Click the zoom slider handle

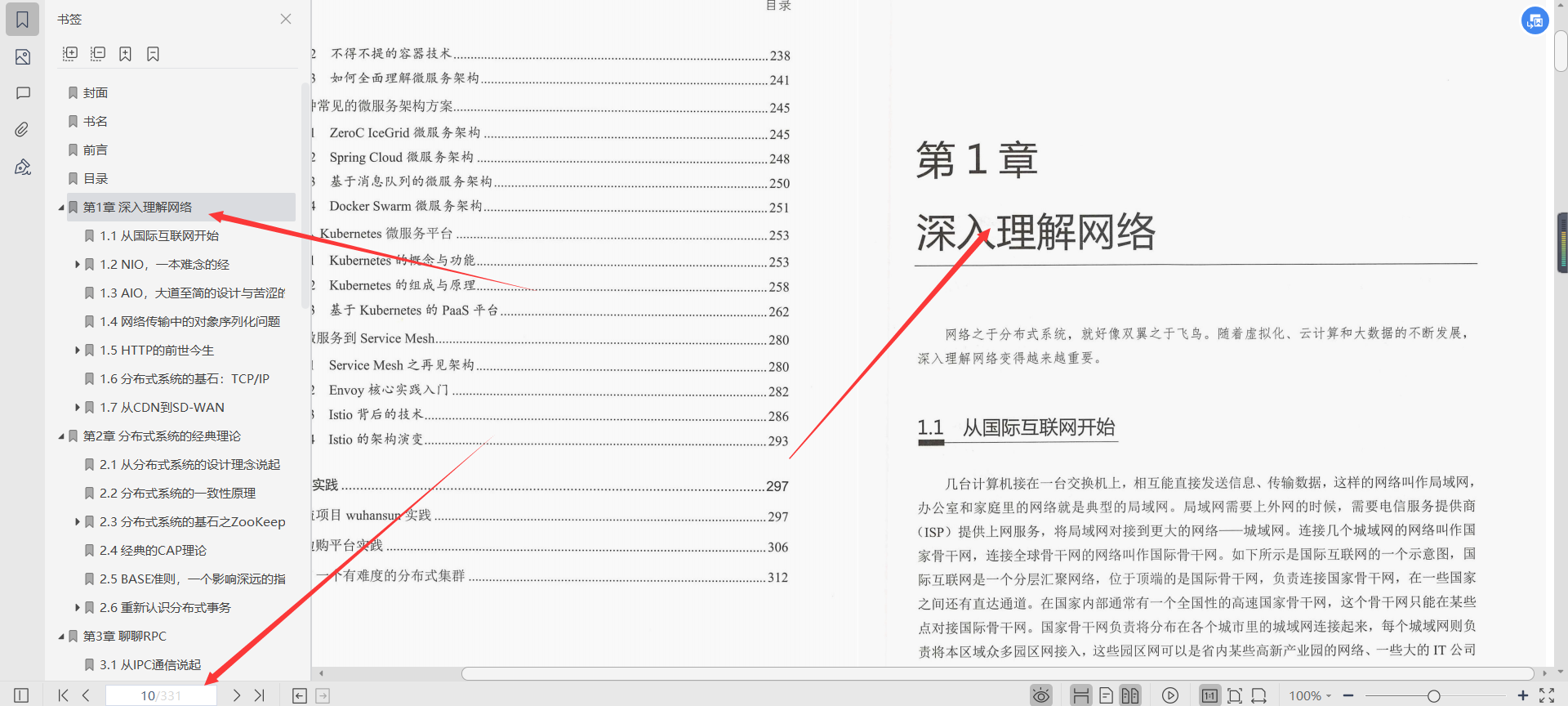[1433, 695]
